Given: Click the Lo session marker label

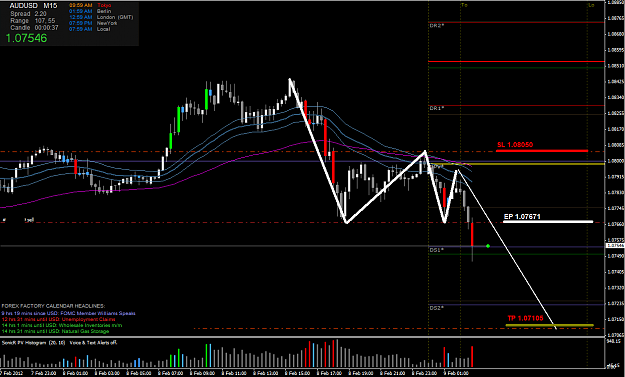Looking at the screenshot, I should (x=592, y=5).
